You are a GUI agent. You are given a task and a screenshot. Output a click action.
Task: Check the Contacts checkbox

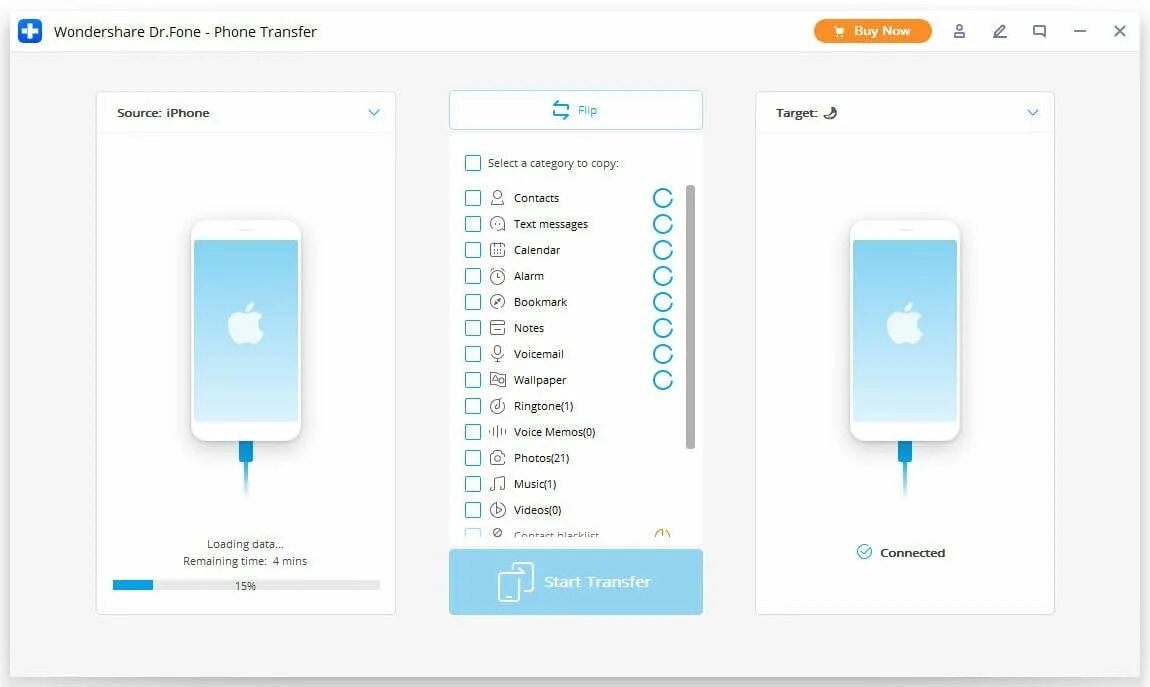(x=473, y=198)
